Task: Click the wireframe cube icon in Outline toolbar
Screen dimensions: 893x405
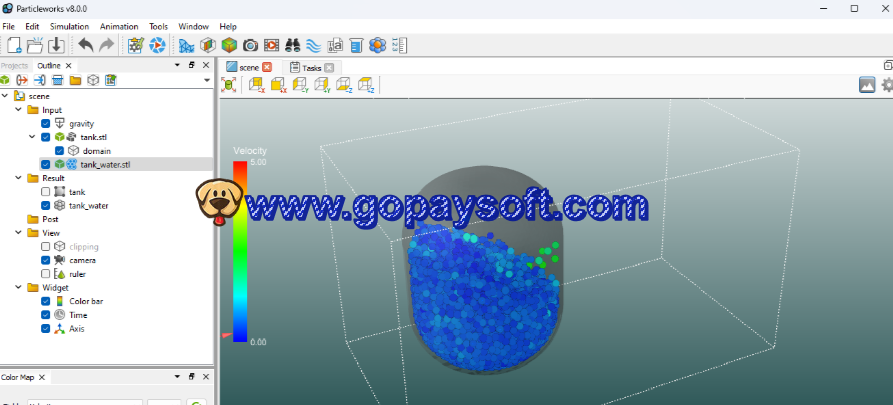Action: [93, 80]
